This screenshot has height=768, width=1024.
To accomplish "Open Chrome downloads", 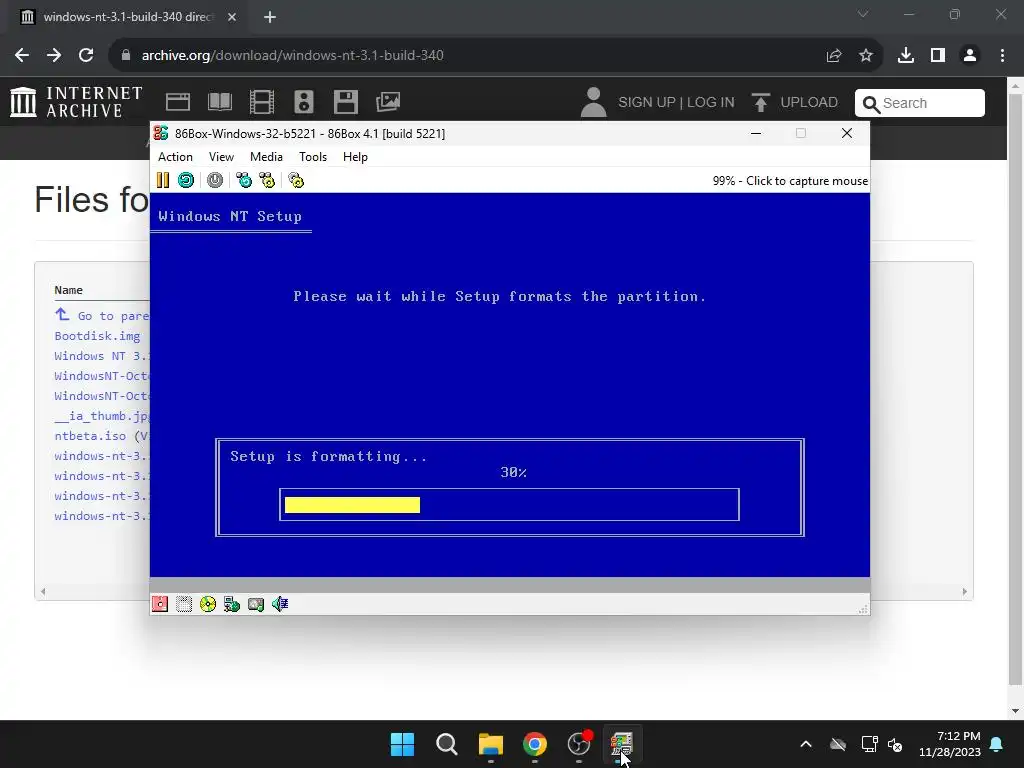I will coord(906,56).
